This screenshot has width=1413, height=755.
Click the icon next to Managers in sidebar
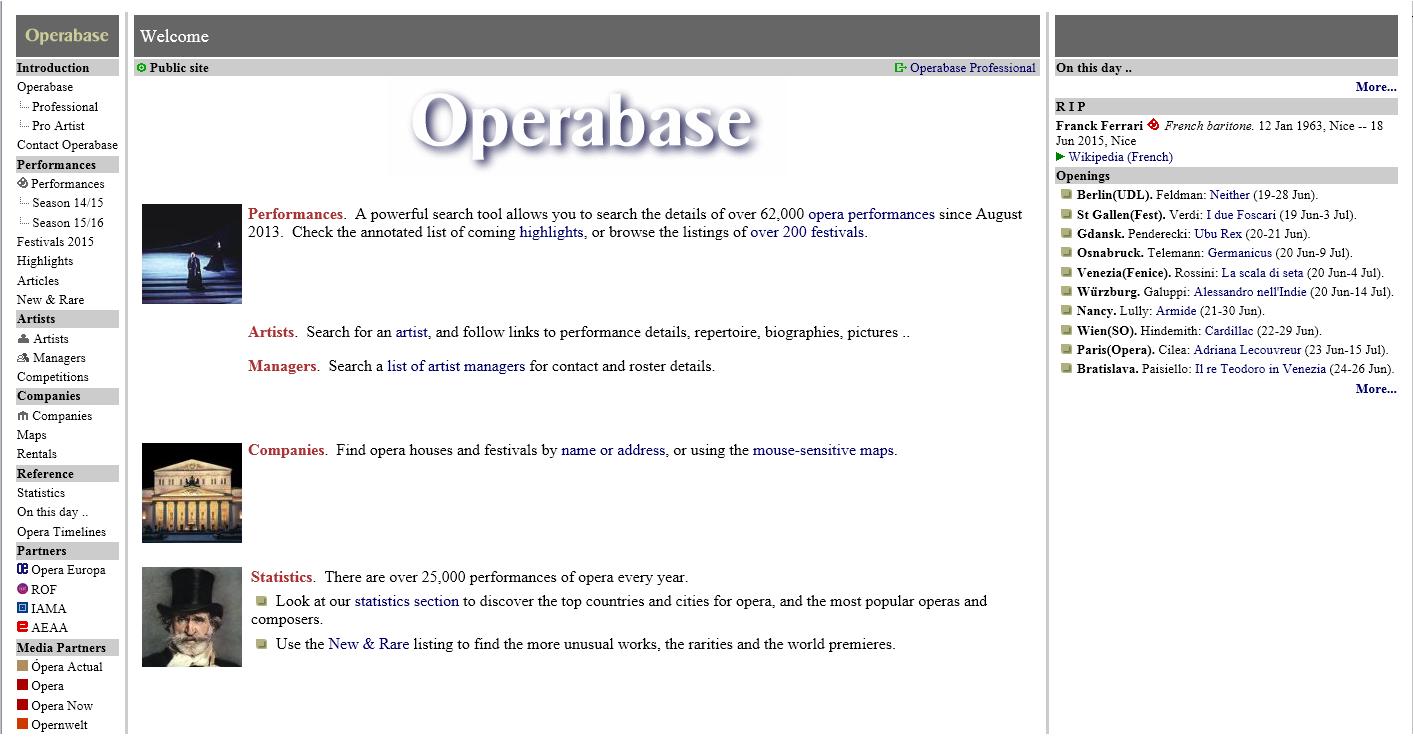24,358
